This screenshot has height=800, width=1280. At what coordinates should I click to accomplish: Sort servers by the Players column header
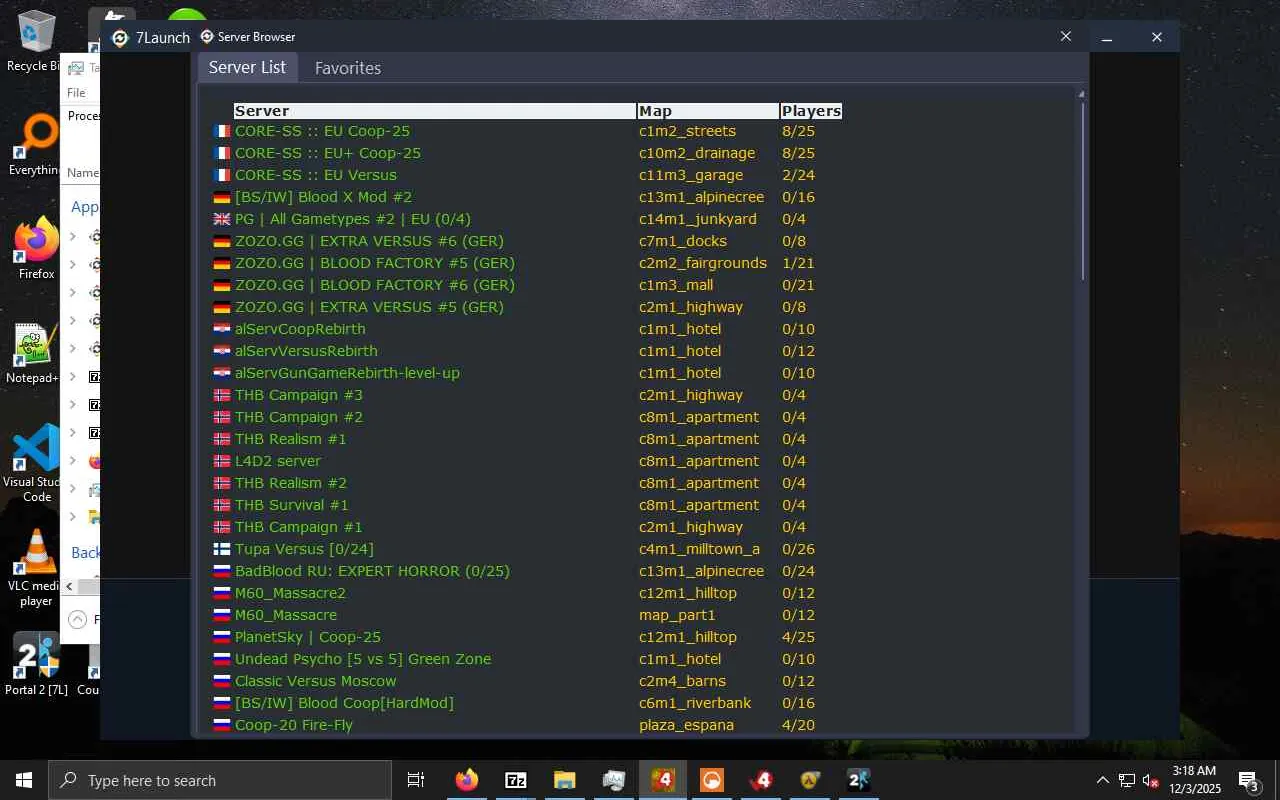click(811, 111)
